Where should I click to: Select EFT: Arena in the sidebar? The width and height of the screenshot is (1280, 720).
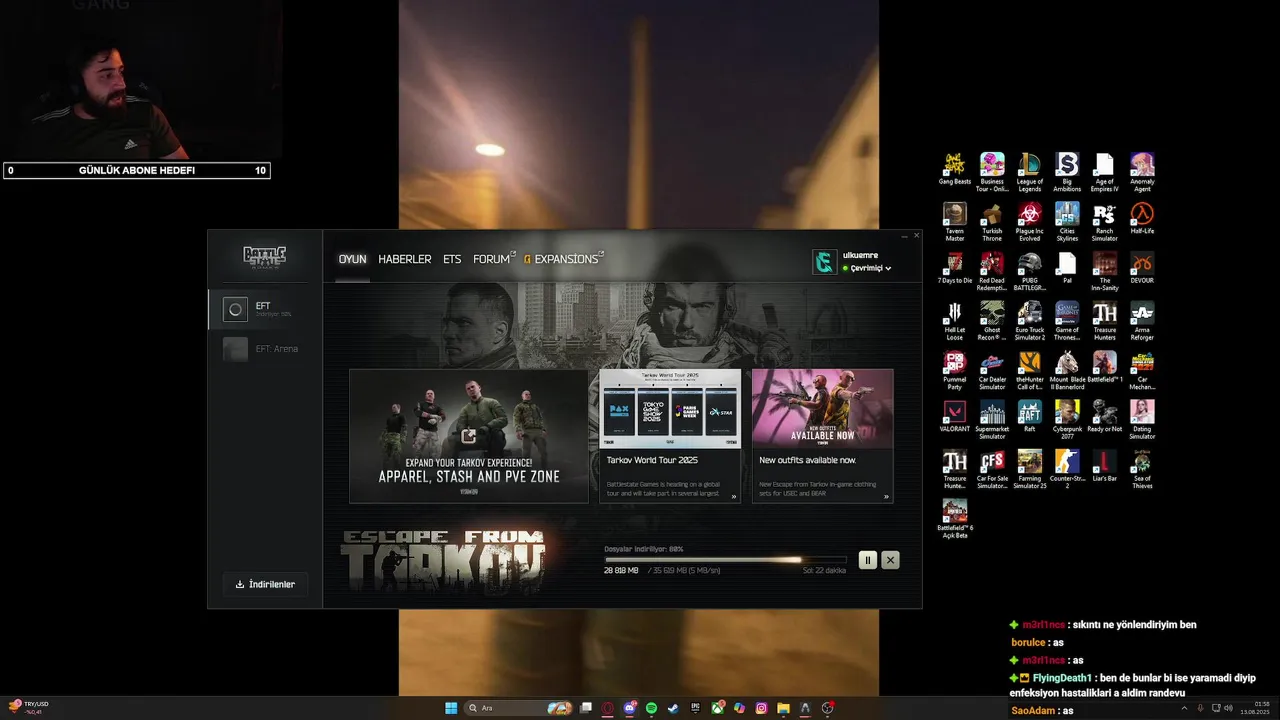(x=265, y=349)
